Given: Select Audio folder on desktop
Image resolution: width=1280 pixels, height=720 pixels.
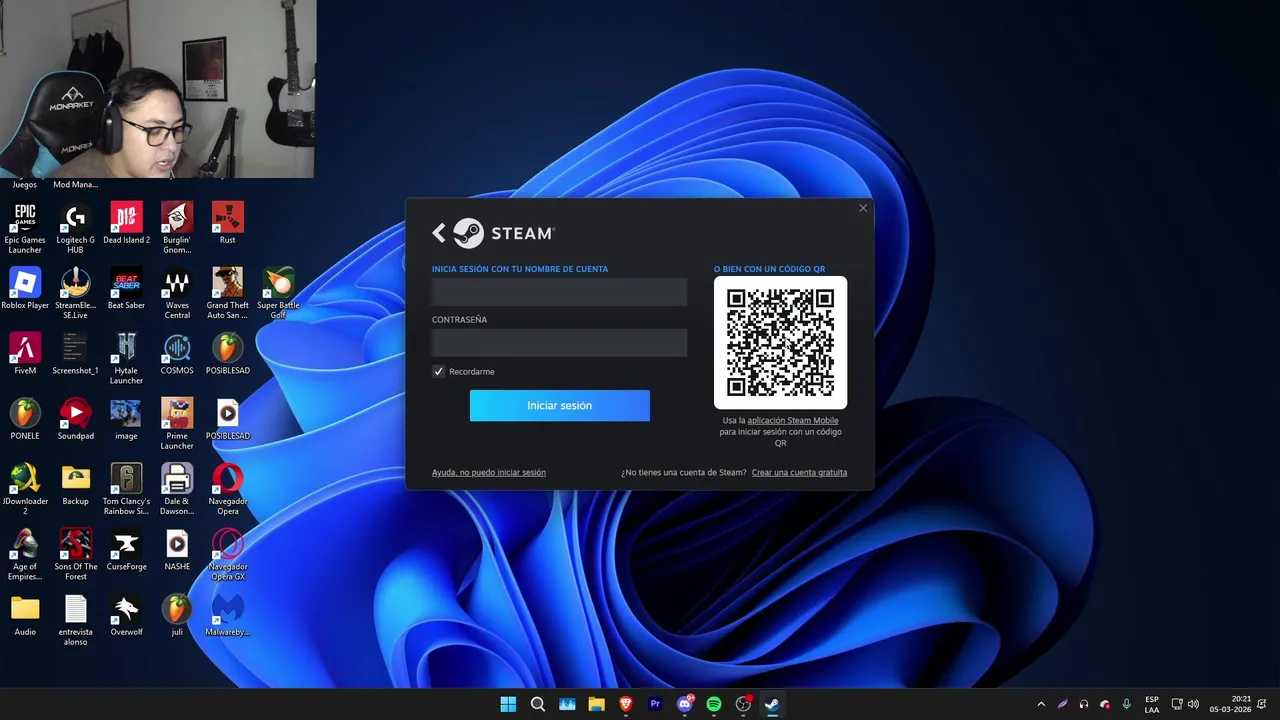Looking at the screenshot, I should 25,616.
